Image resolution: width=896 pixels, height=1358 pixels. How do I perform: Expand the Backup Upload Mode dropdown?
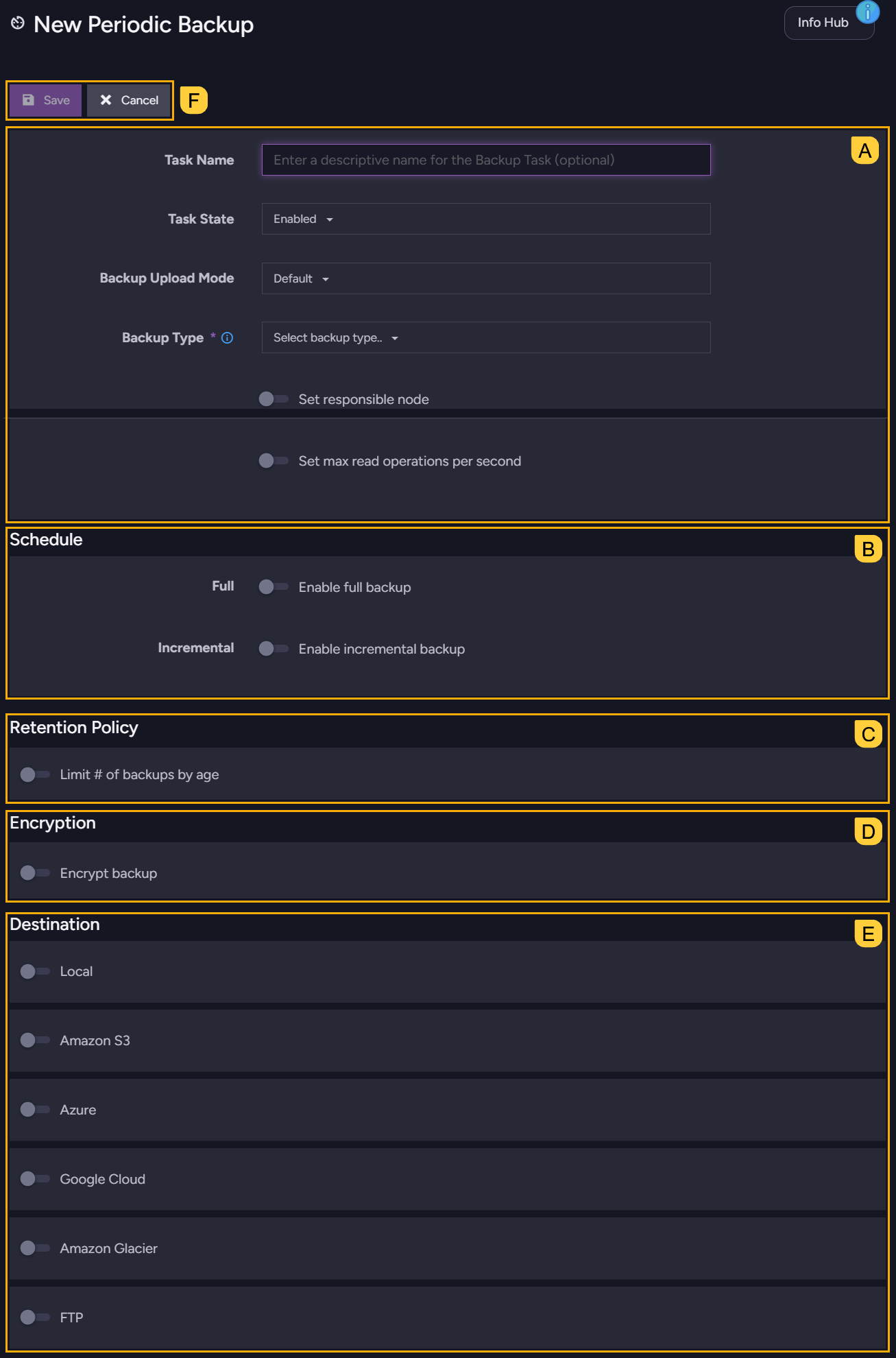click(x=301, y=279)
